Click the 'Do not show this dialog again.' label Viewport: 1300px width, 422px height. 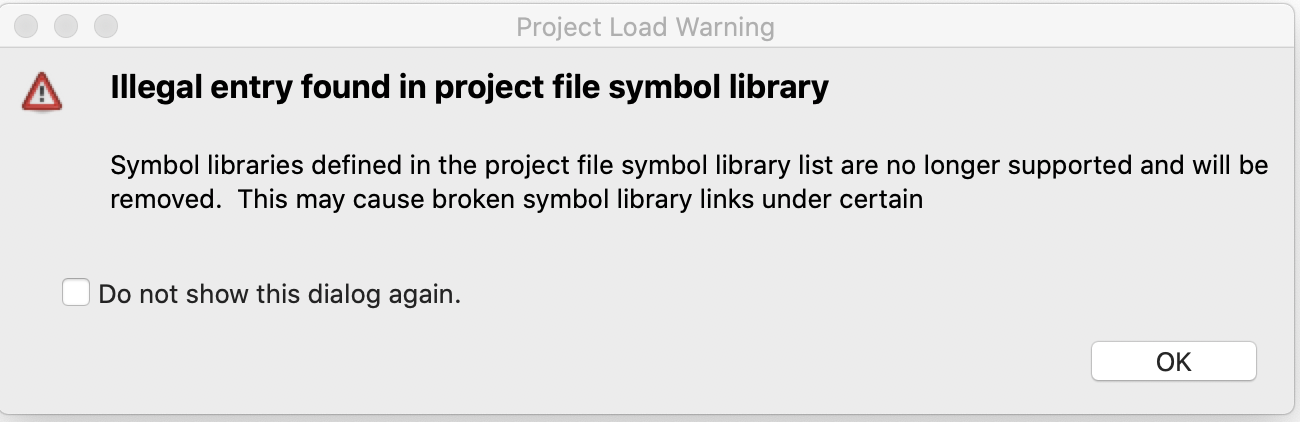click(x=280, y=295)
